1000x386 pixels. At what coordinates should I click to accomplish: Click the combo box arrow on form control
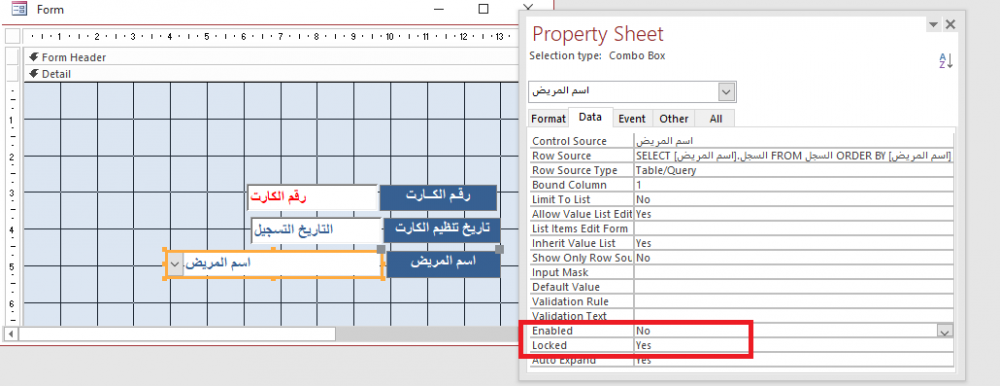(x=175, y=264)
